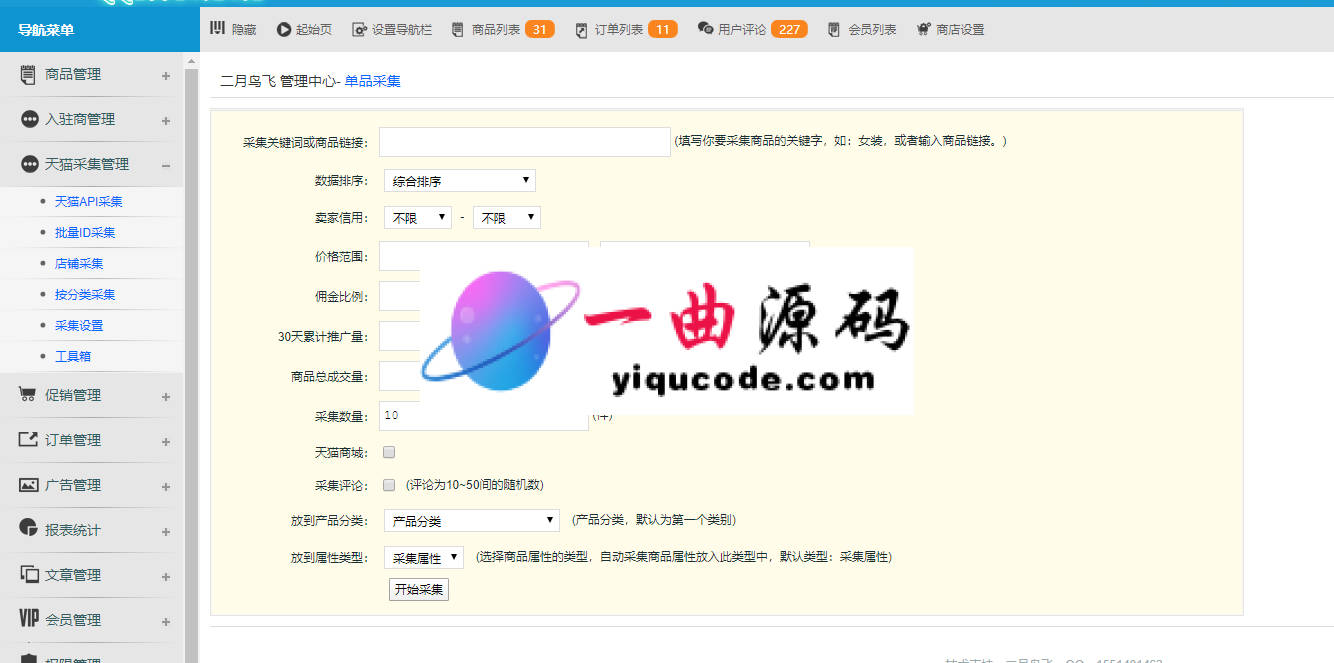Click the 订单列表 11 badge
The width and height of the screenshot is (1334, 663).
click(662, 29)
